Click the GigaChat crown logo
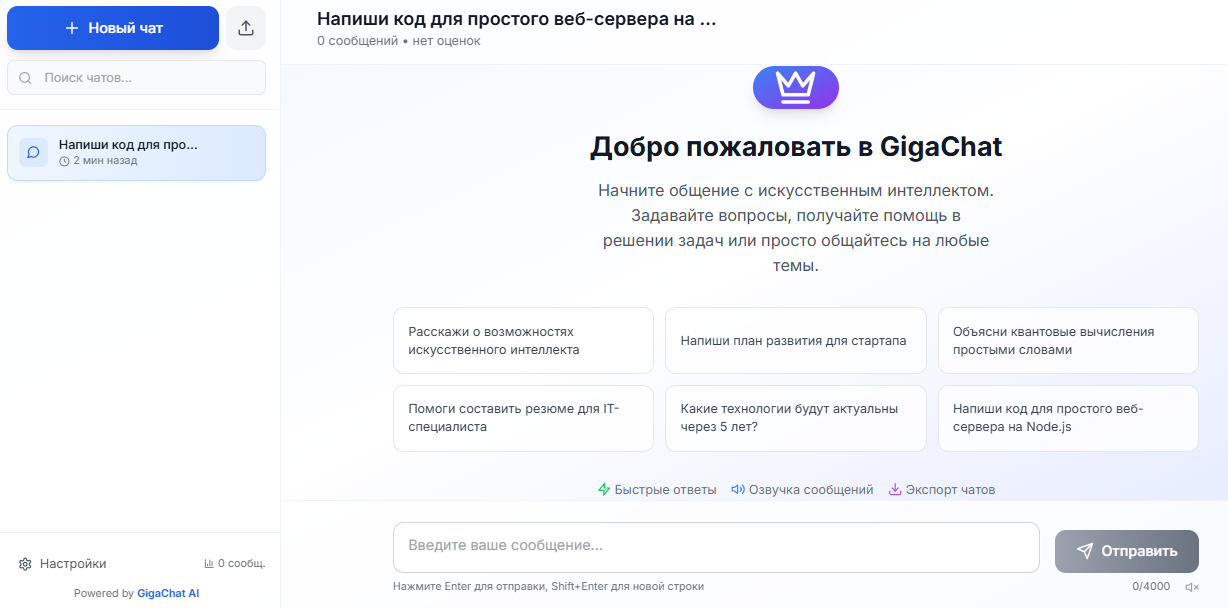The image size is (1228, 608). coord(795,87)
